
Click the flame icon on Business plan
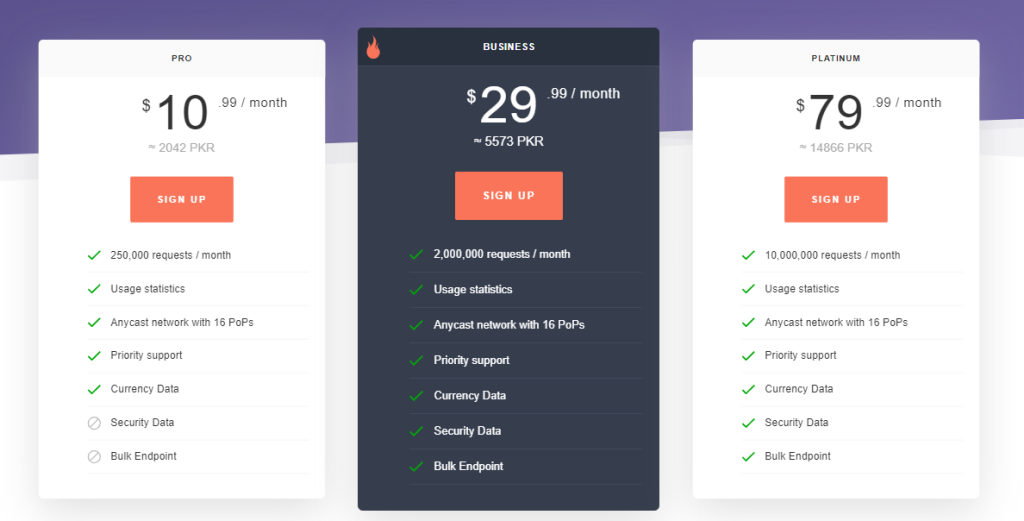373,47
